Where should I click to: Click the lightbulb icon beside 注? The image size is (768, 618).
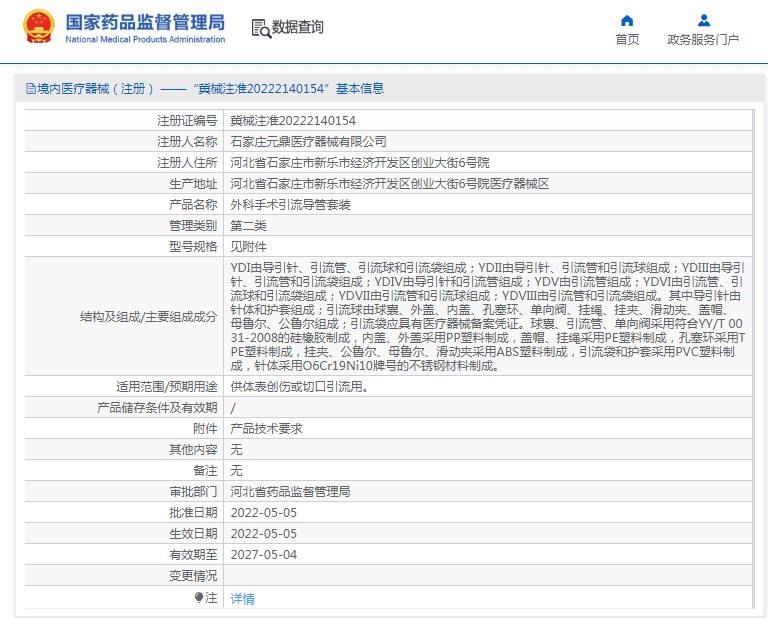199,597
